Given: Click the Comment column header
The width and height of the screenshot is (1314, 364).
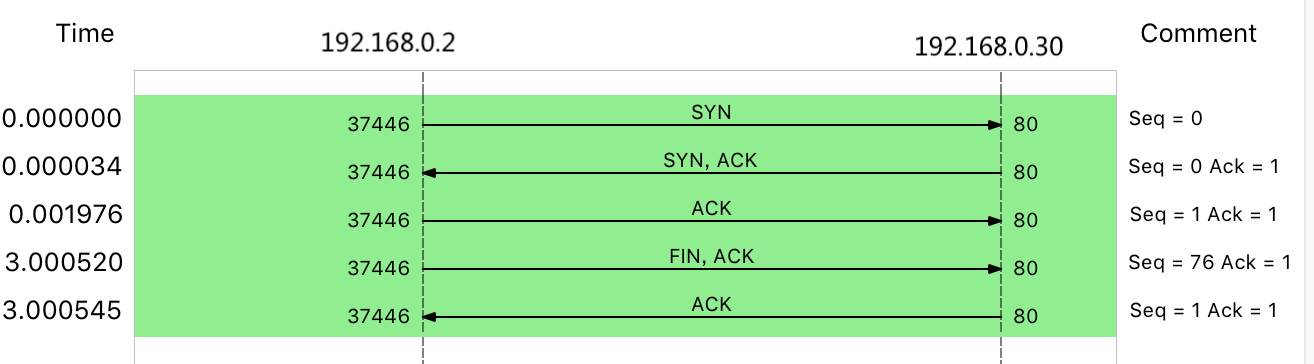Looking at the screenshot, I should (x=1198, y=33).
